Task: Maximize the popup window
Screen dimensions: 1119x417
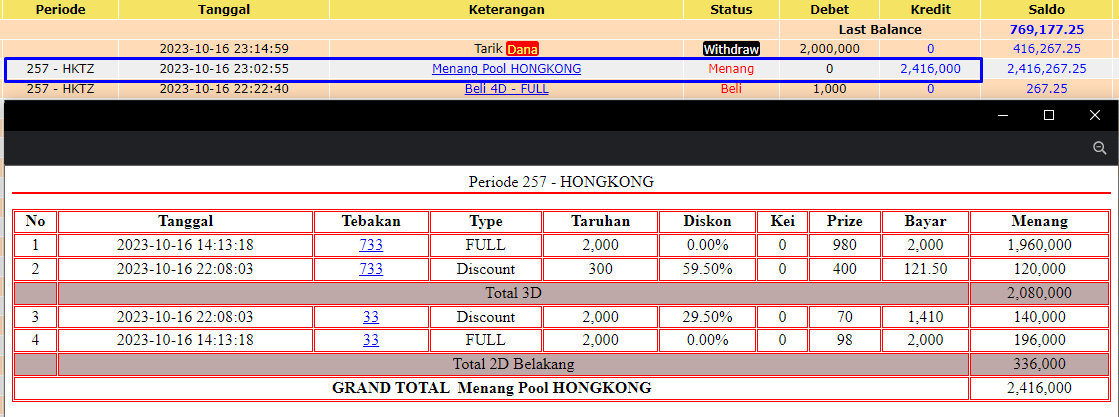Action: pyautogui.click(x=1048, y=115)
